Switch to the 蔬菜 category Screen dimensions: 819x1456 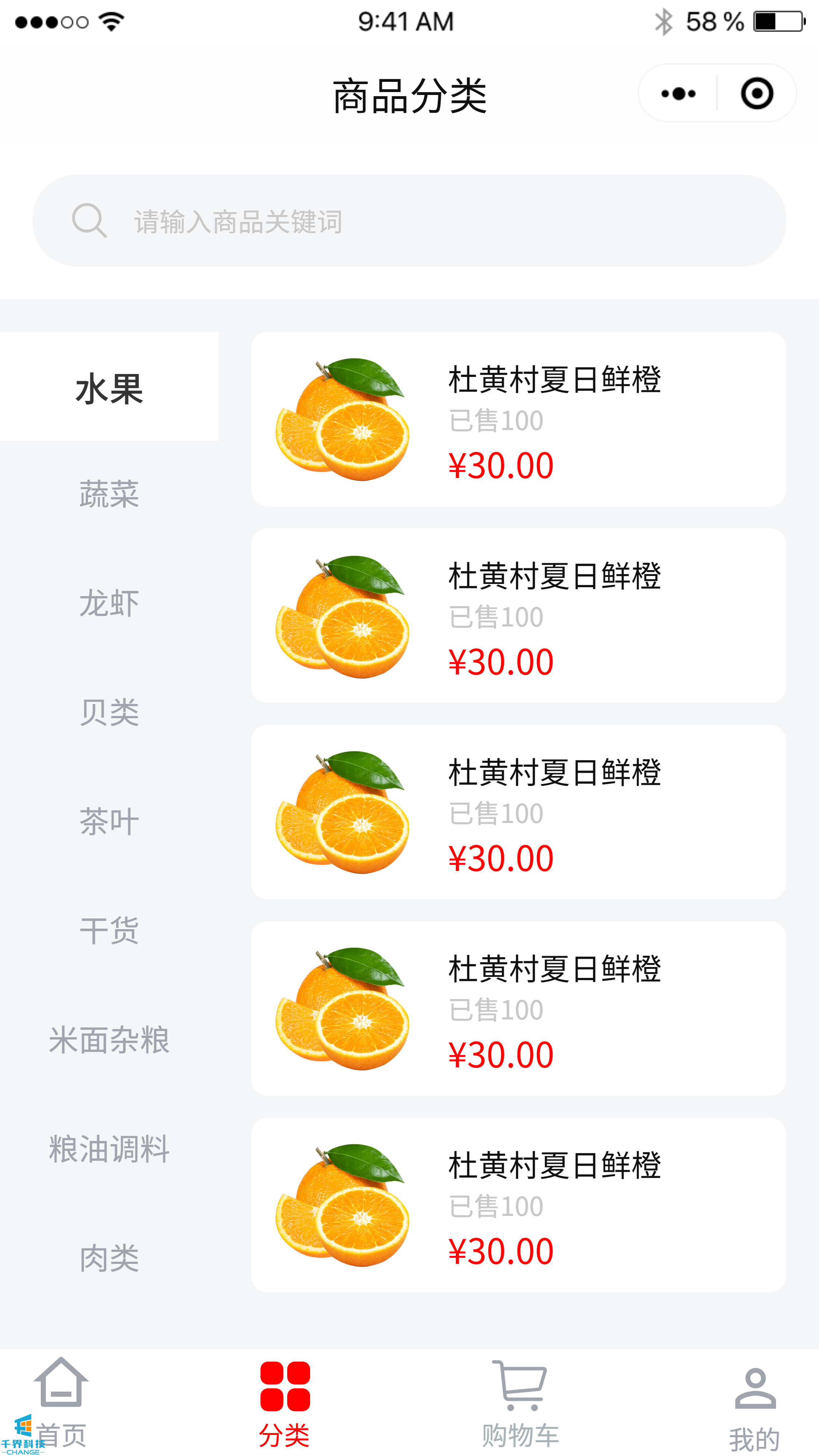109,494
